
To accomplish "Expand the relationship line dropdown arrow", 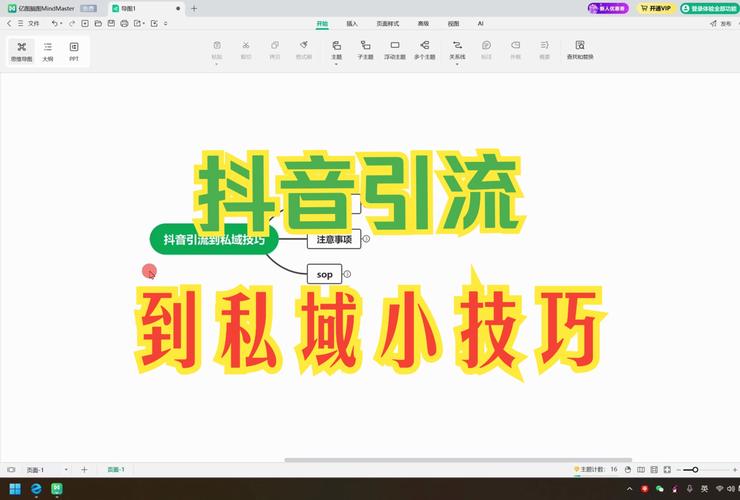I will coord(457,64).
